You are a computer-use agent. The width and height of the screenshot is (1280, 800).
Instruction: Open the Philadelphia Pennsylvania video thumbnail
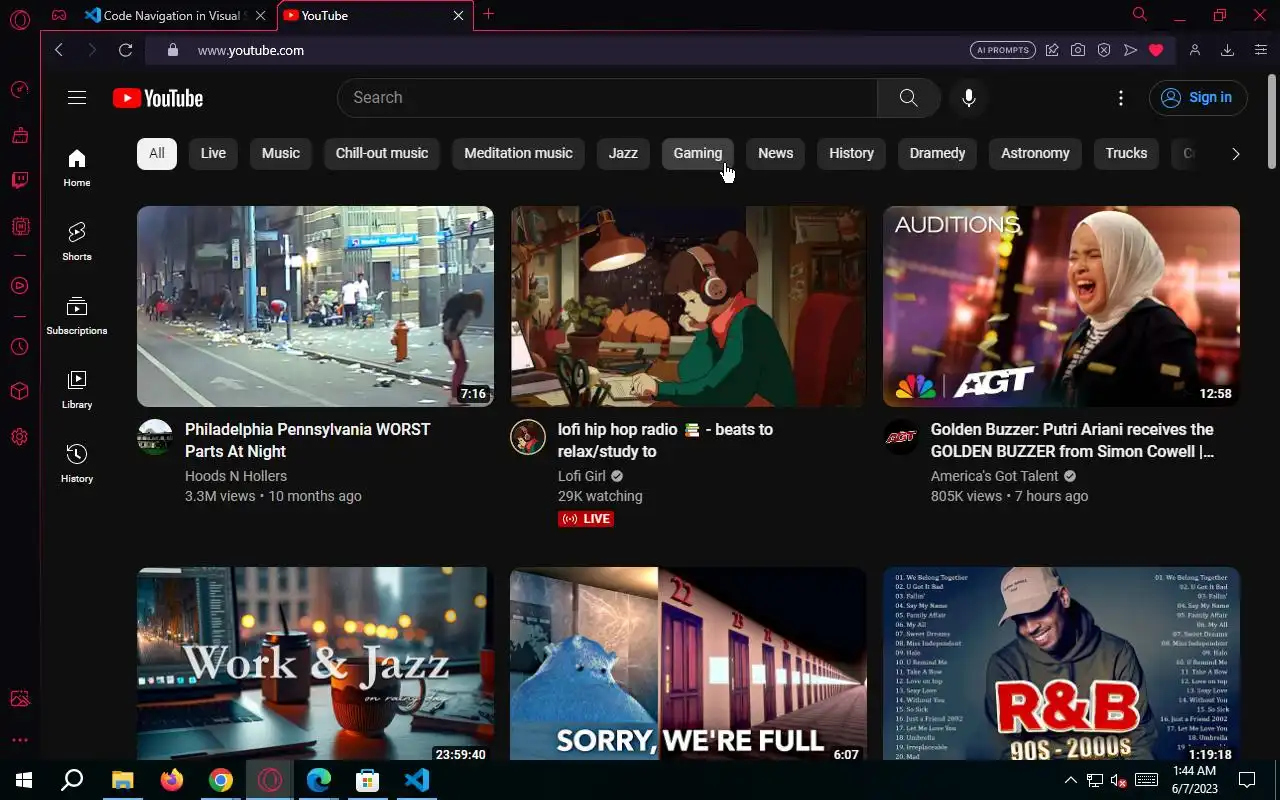[315, 306]
